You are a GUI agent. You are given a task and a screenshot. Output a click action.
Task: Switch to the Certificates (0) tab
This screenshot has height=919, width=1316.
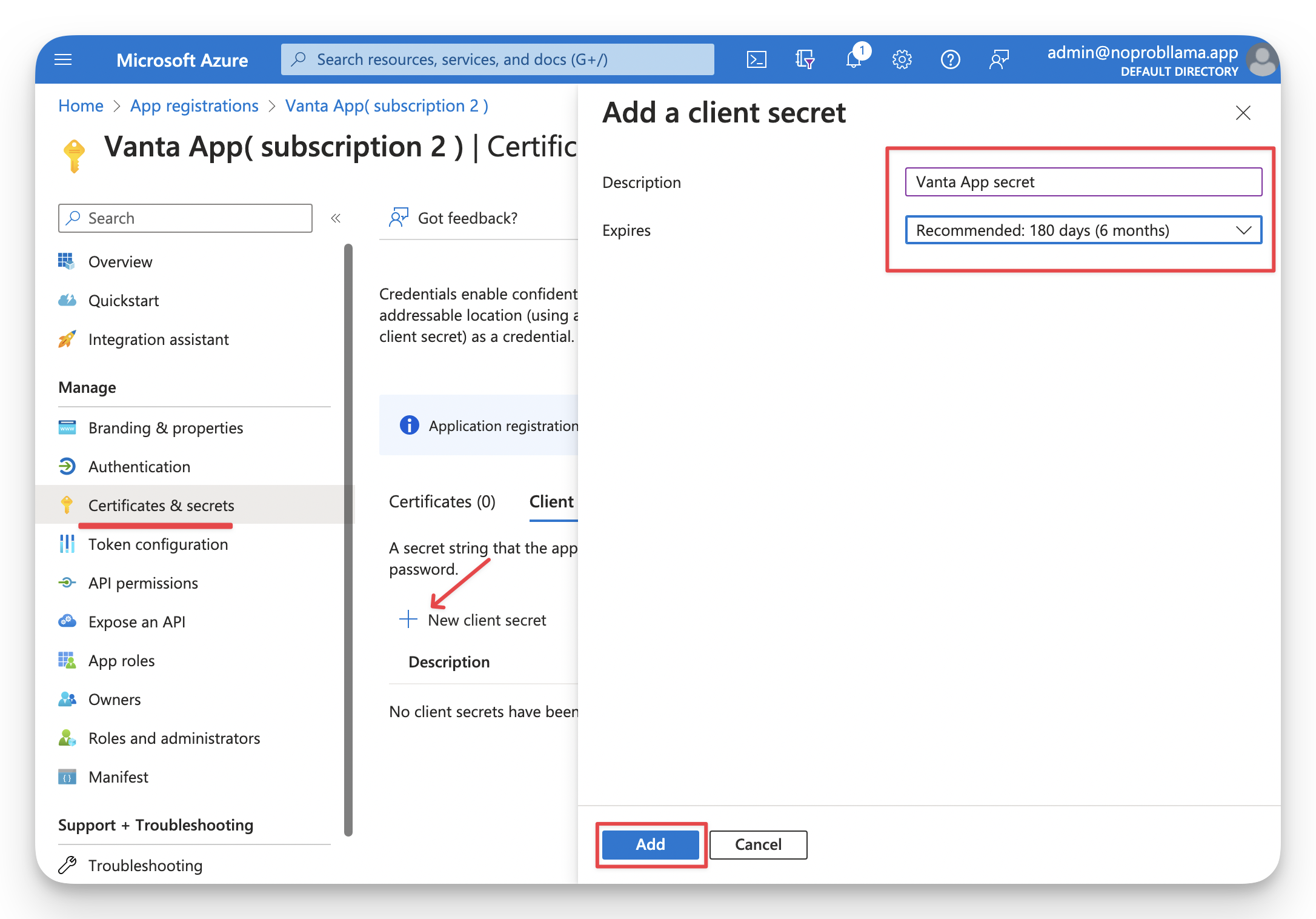442,502
